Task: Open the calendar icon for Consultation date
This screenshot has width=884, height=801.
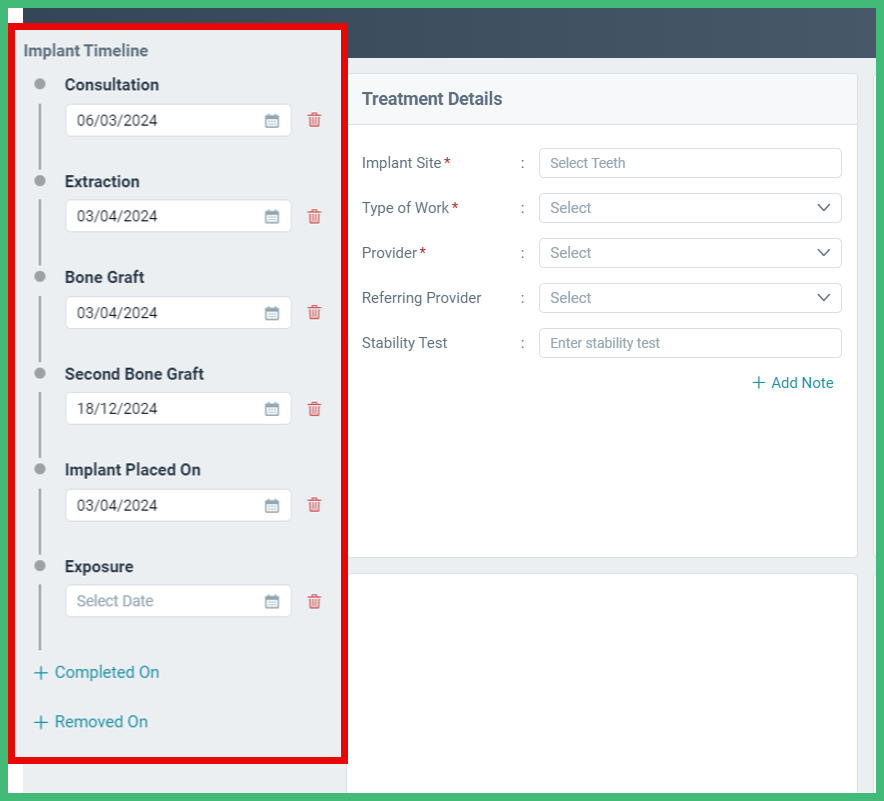Action: (x=272, y=120)
